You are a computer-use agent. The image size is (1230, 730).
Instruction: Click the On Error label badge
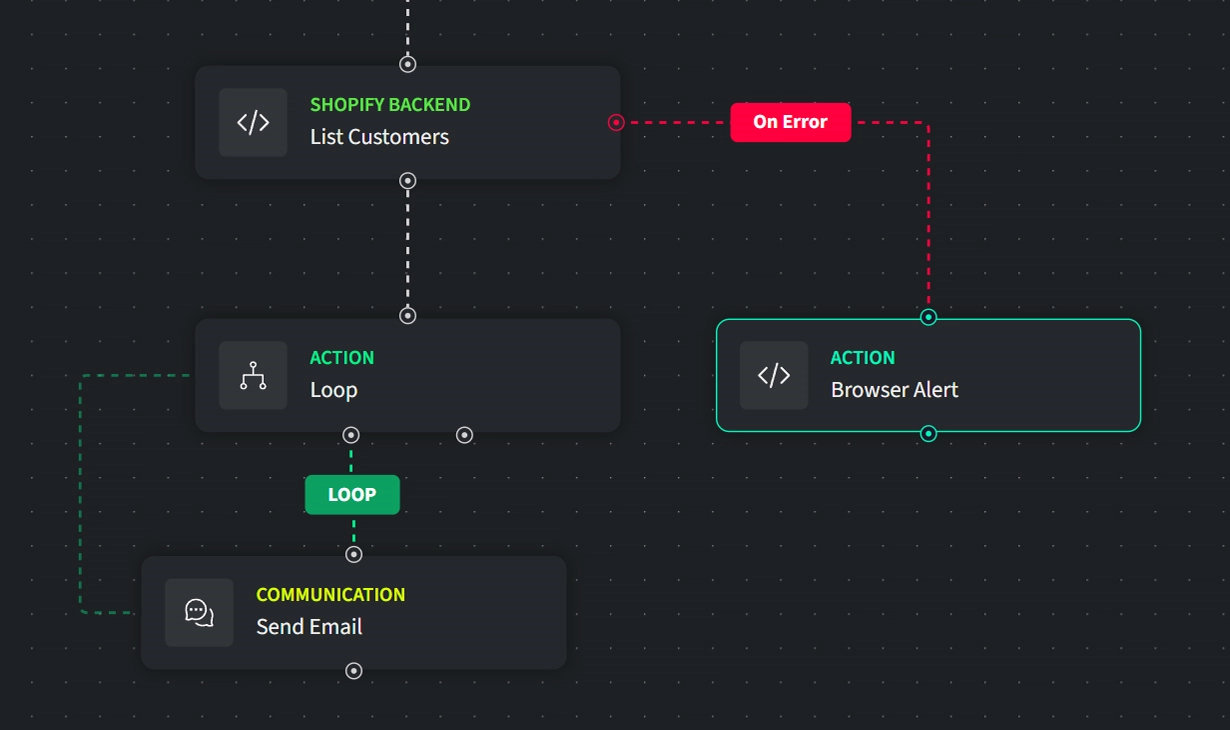tap(791, 122)
